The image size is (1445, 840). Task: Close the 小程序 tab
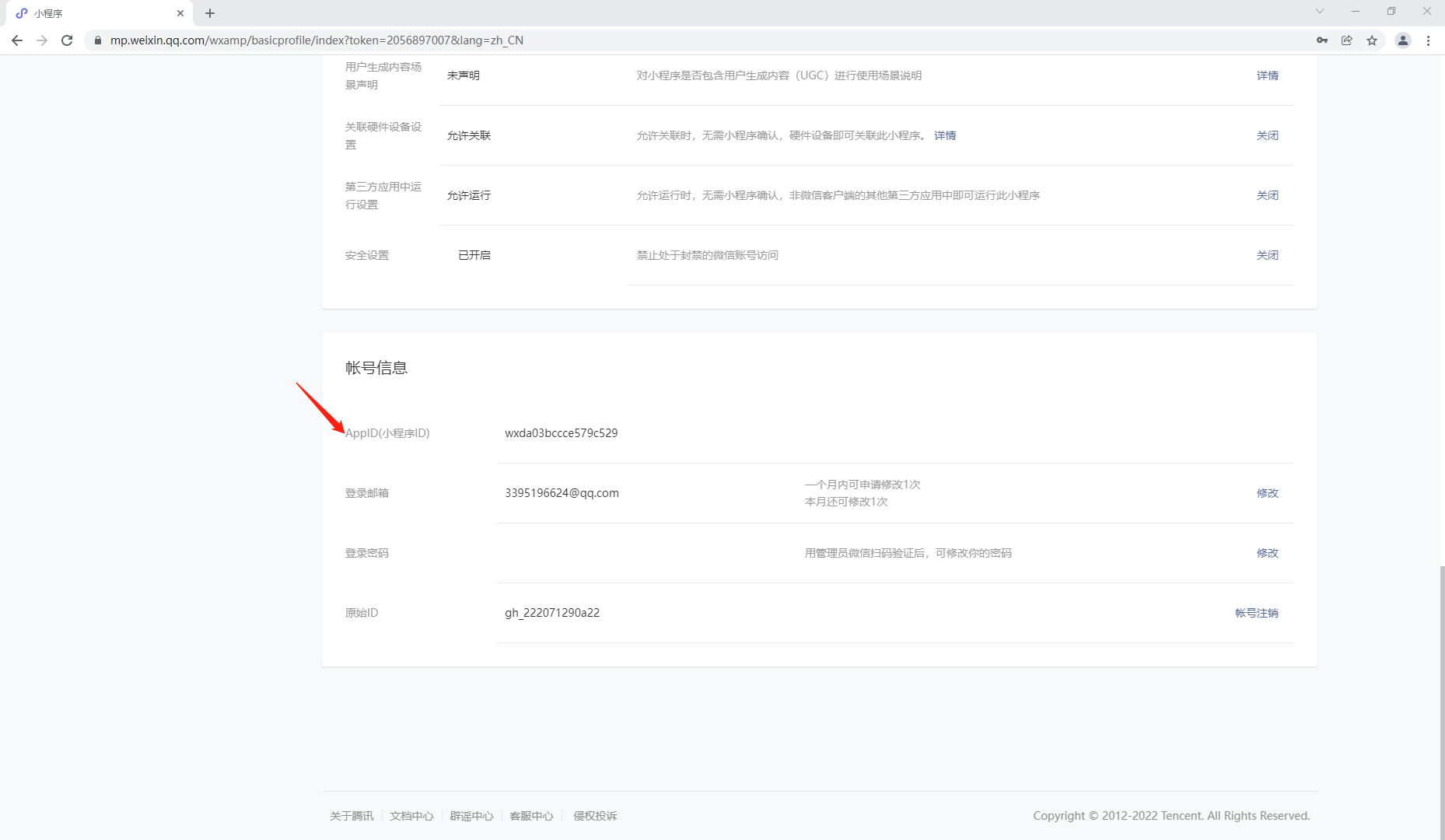pyautogui.click(x=180, y=13)
